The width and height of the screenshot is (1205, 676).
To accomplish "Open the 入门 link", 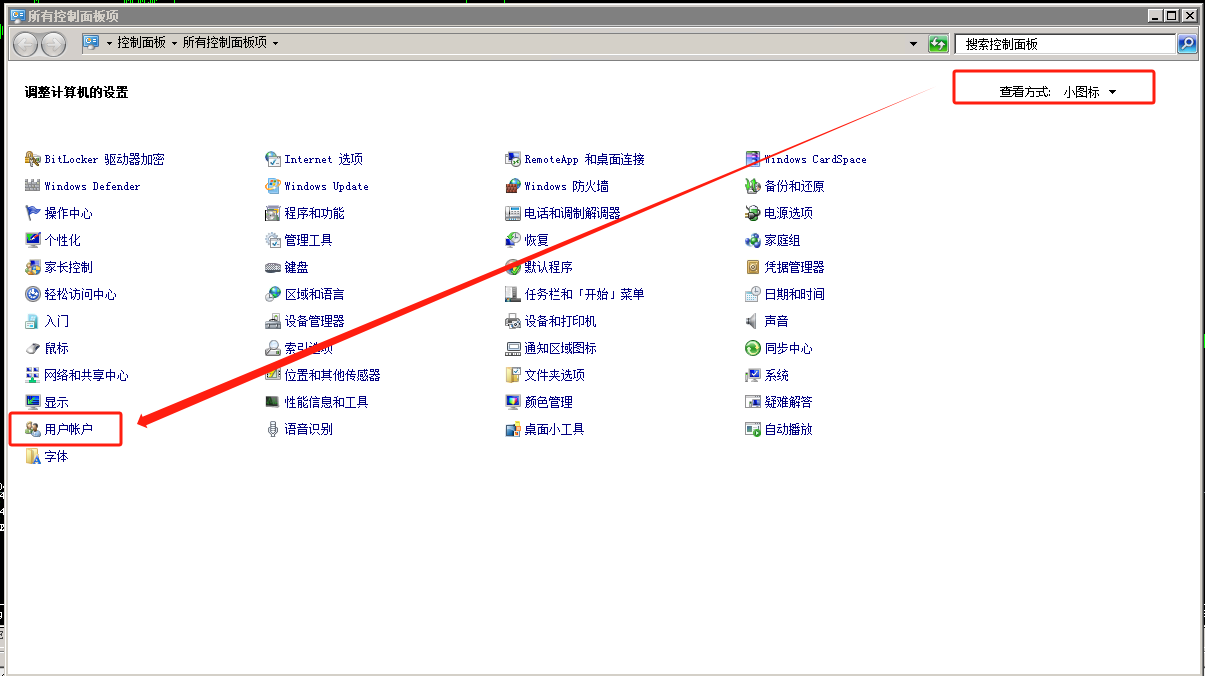I will click(x=56, y=321).
